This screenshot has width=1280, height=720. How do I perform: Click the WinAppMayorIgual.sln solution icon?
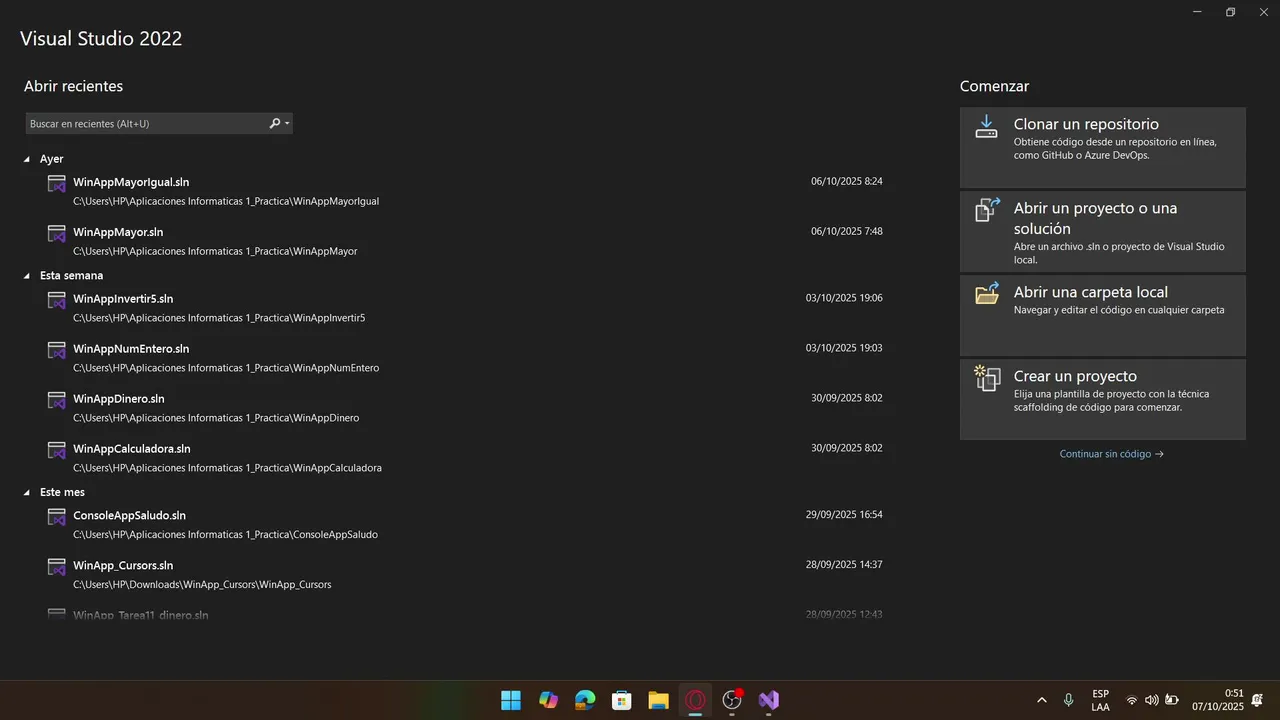56,183
